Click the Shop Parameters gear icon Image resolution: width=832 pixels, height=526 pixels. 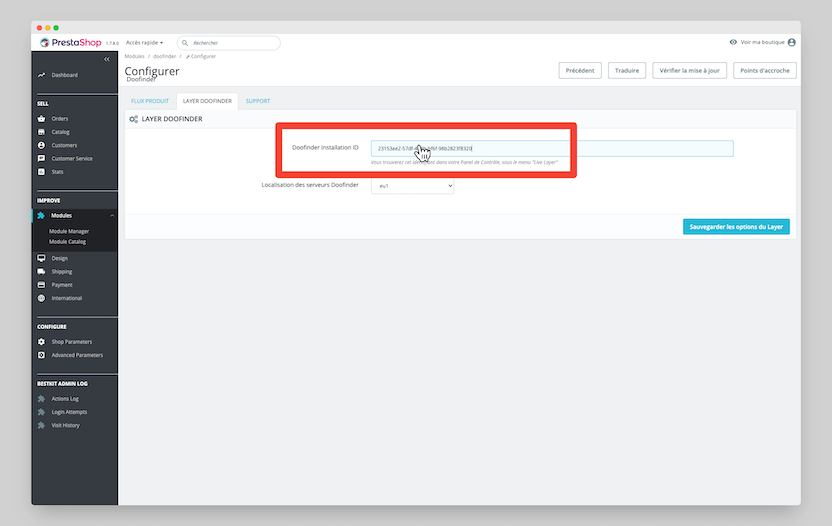(41, 341)
